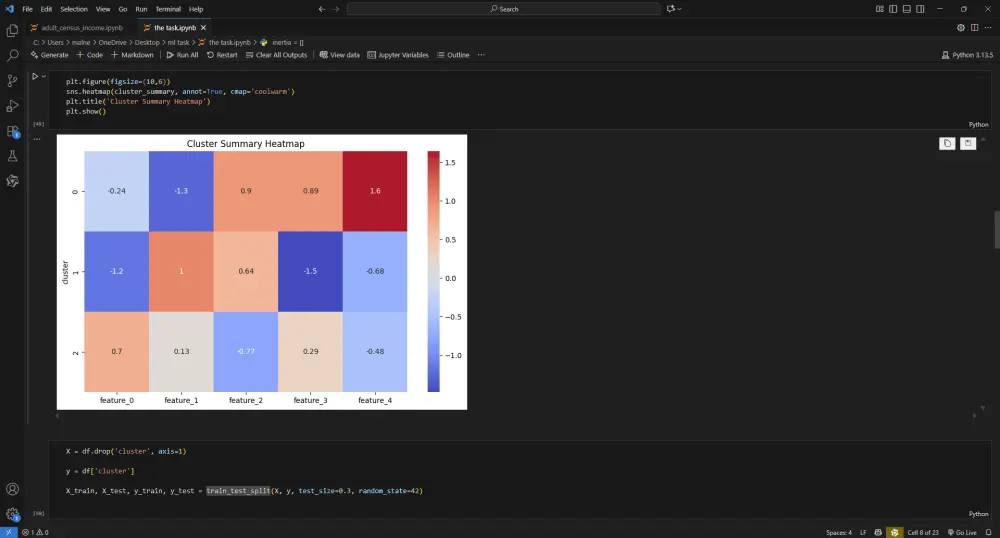Click 'ml task' in breadcrumb path
Screen dimensions: 1000x538
pos(179,42)
